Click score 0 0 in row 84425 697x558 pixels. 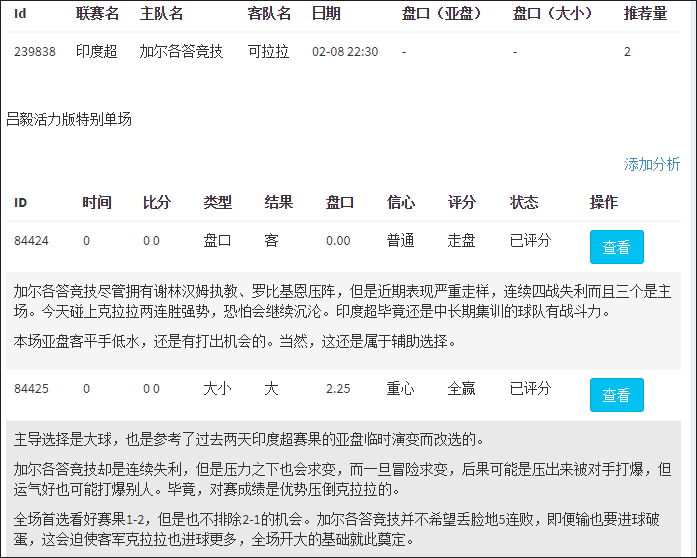click(x=151, y=389)
